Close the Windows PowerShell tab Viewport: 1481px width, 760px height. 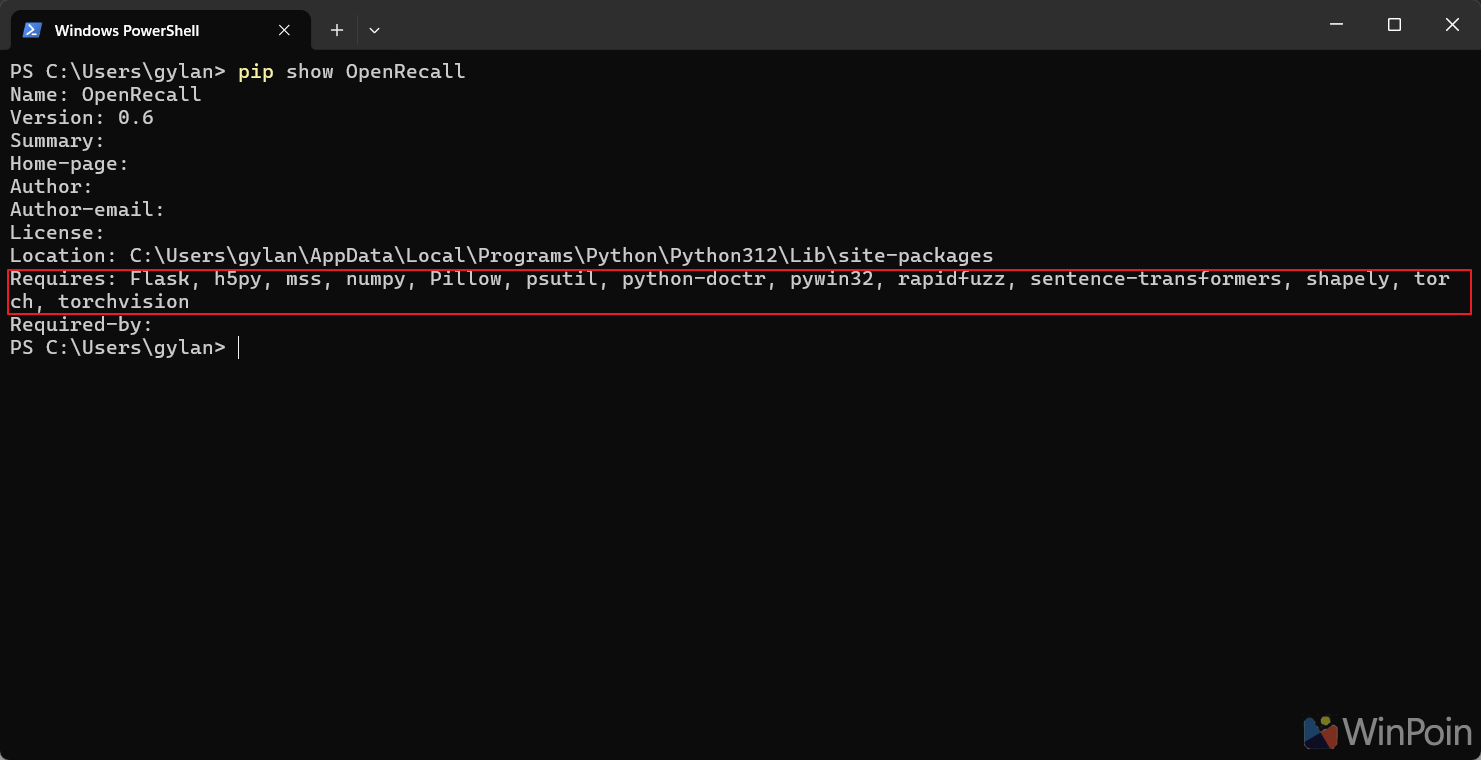point(284,30)
